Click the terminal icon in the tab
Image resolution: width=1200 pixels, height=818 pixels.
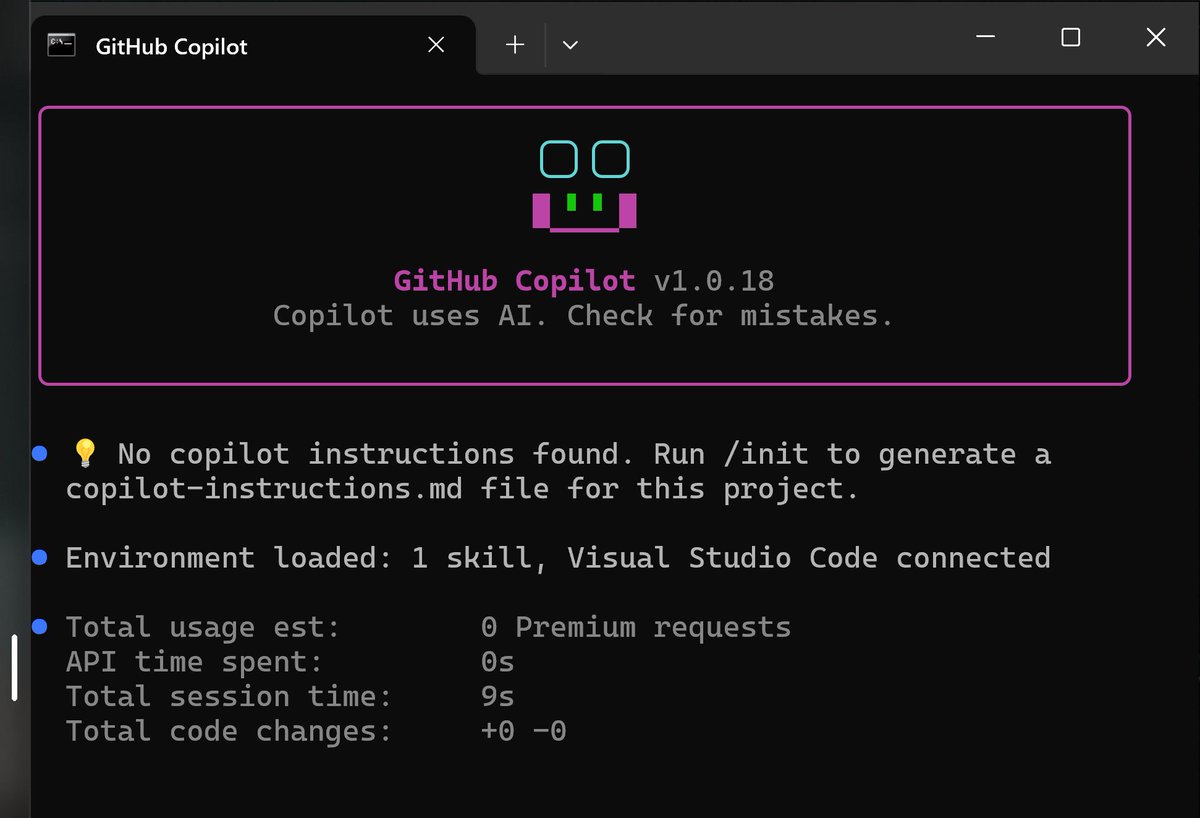[x=62, y=45]
